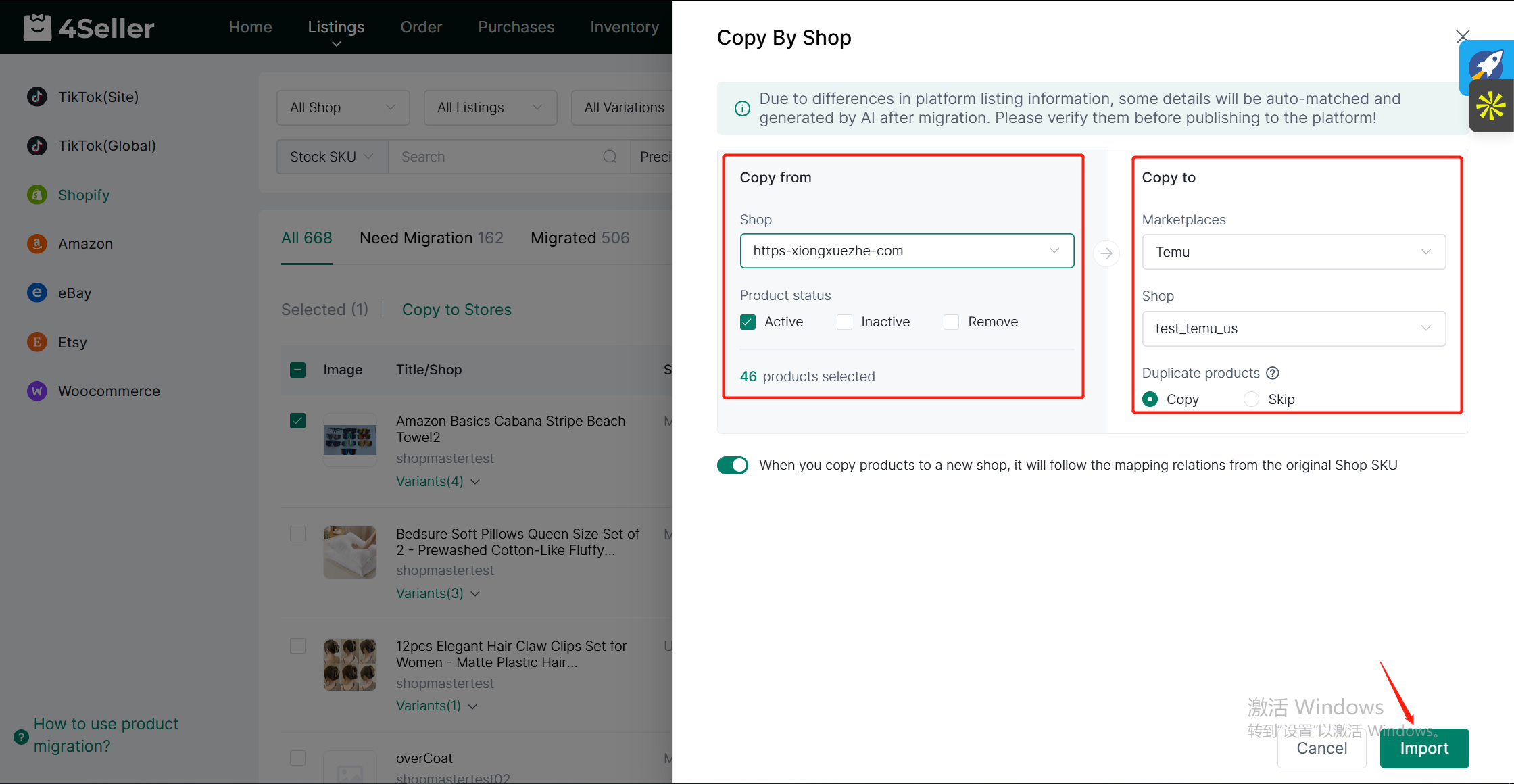1514x784 pixels.
Task: Toggle the SKU mapping relations switch
Action: coord(733,465)
